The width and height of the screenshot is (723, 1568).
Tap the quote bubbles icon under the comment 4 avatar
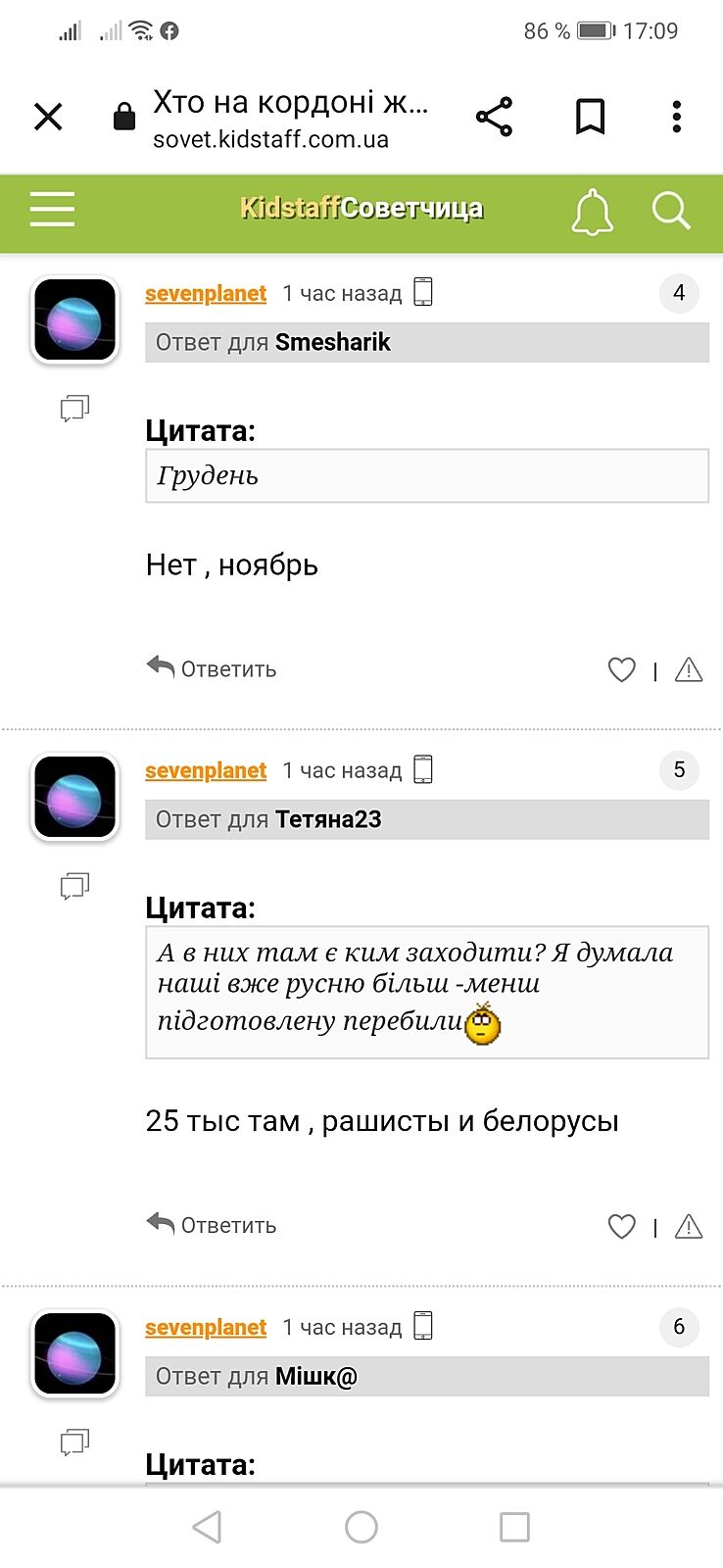[x=74, y=408]
